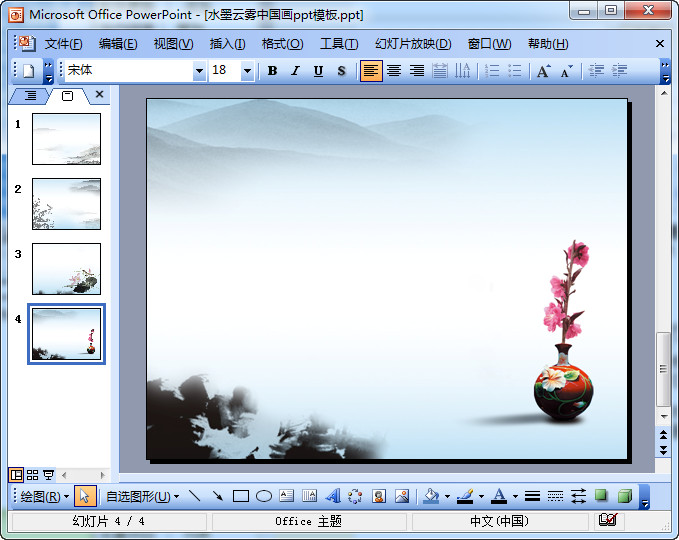Viewport: 679px width, 540px height.
Task: Open the 工具(T) menu
Action: (339, 44)
